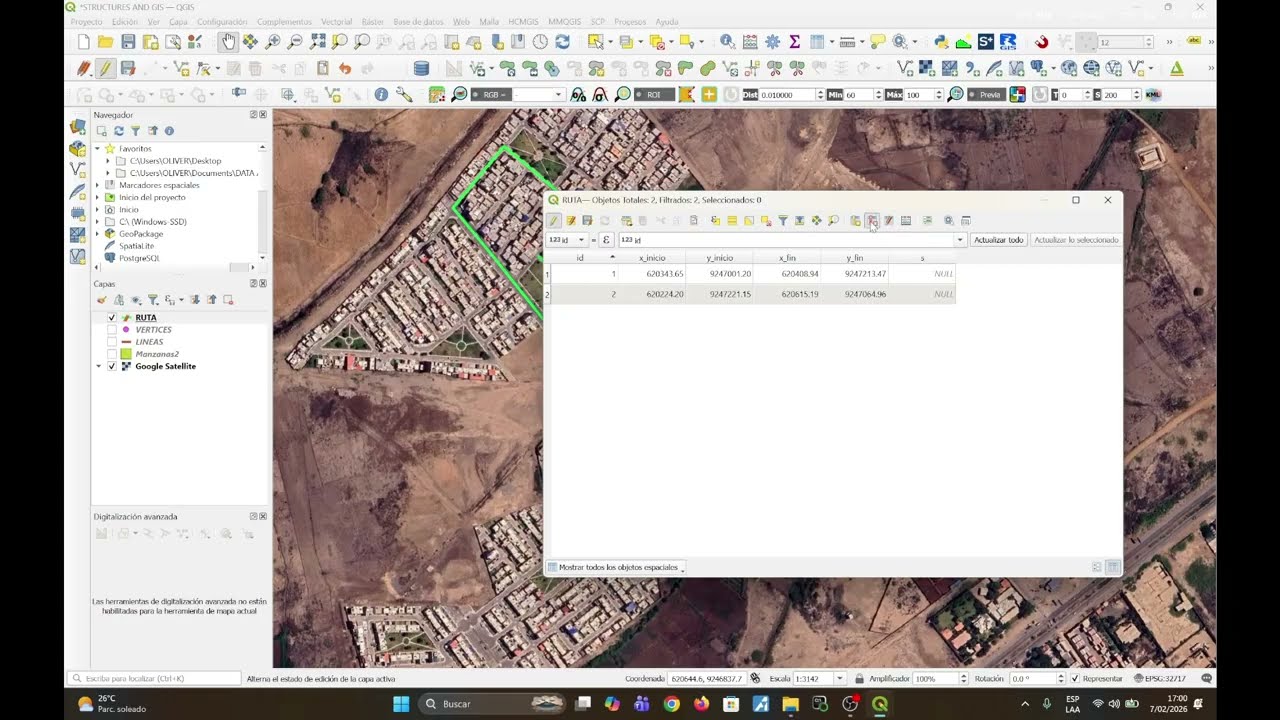Open expression sigma button in attribute table

click(606, 240)
